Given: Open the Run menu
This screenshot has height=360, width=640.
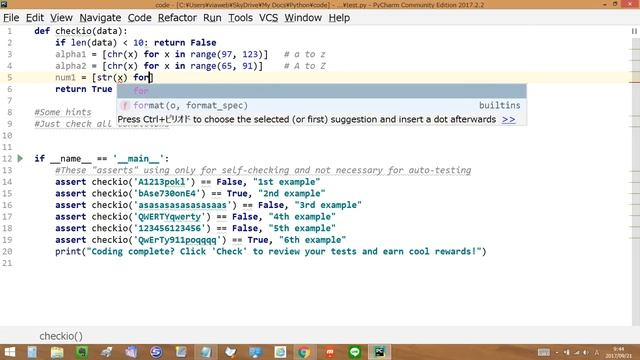Looking at the screenshot, I should click(x=212, y=18).
